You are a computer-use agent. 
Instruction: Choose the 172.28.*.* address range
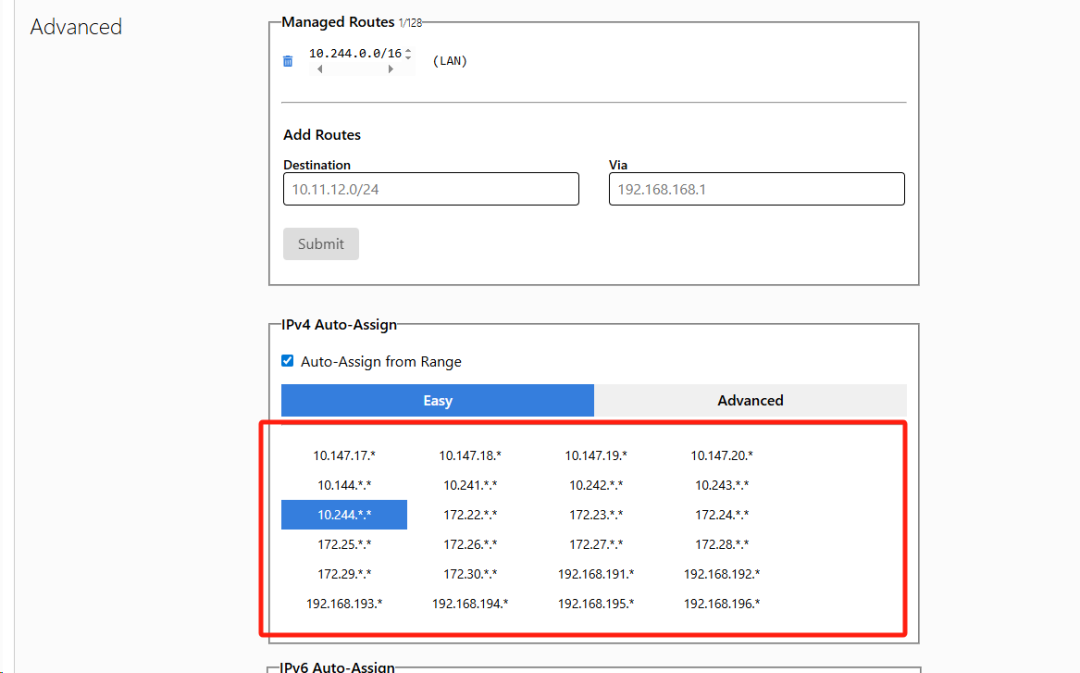coord(721,545)
